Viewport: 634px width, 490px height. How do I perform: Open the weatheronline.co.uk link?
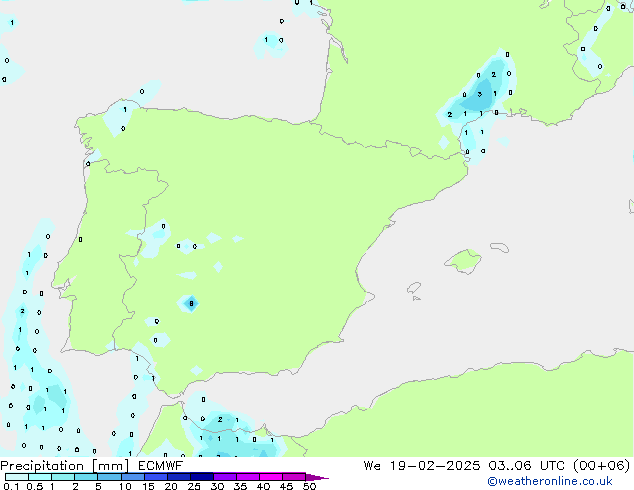pos(550,481)
